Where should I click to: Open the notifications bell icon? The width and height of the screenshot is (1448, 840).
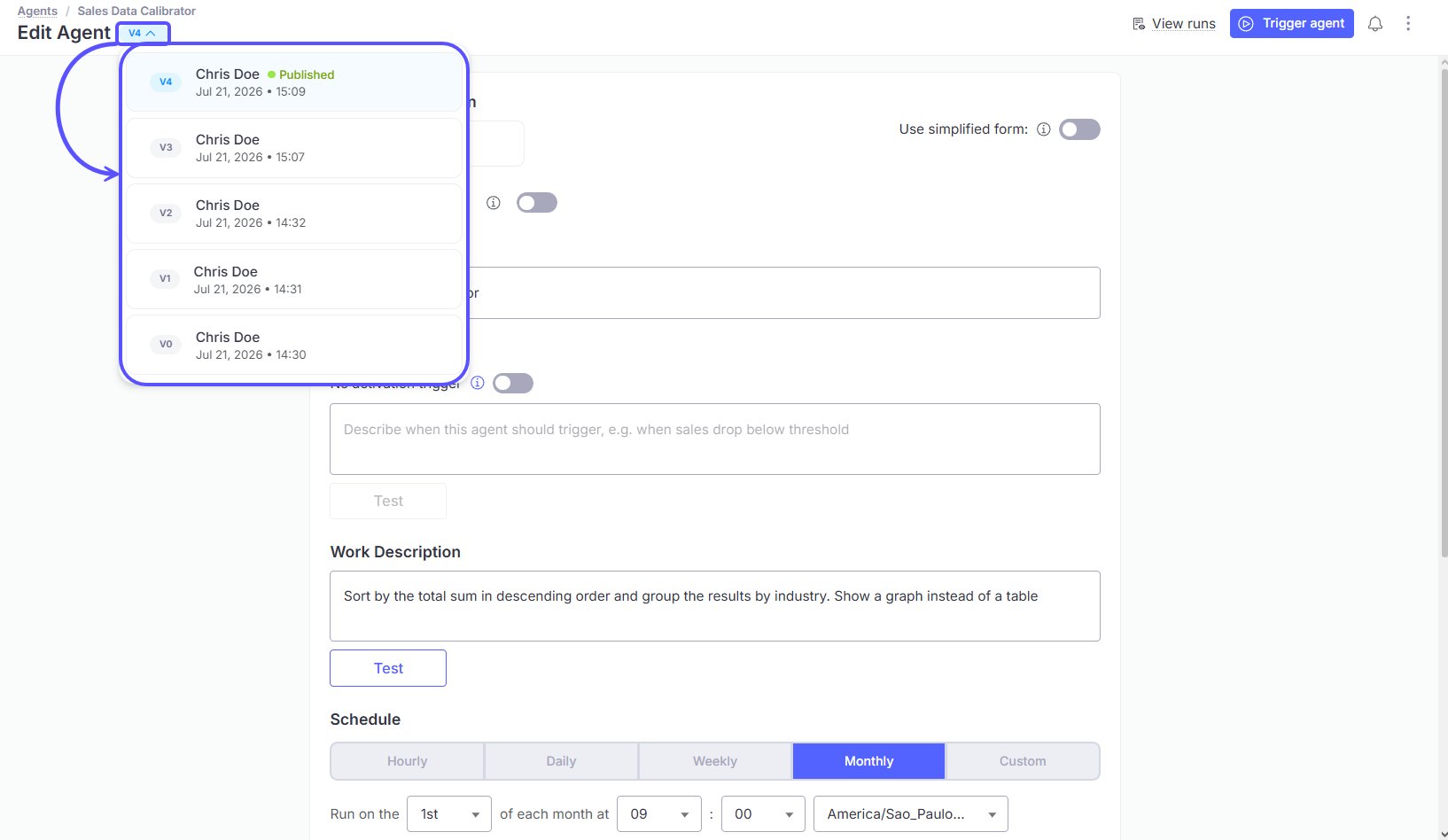(1375, 24)
